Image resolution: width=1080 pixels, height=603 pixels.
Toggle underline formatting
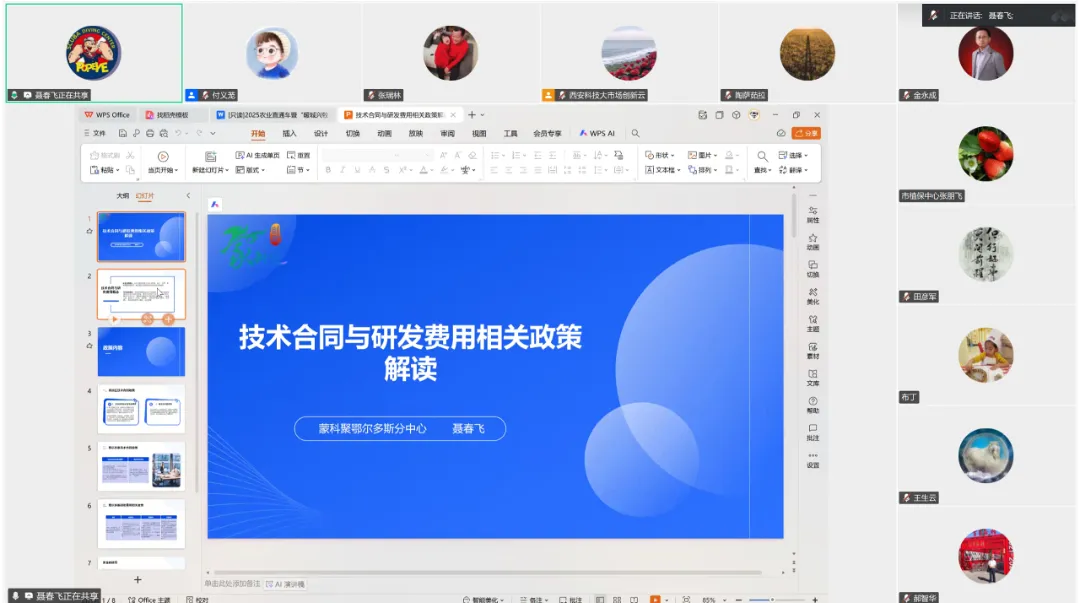coord(357,170)
